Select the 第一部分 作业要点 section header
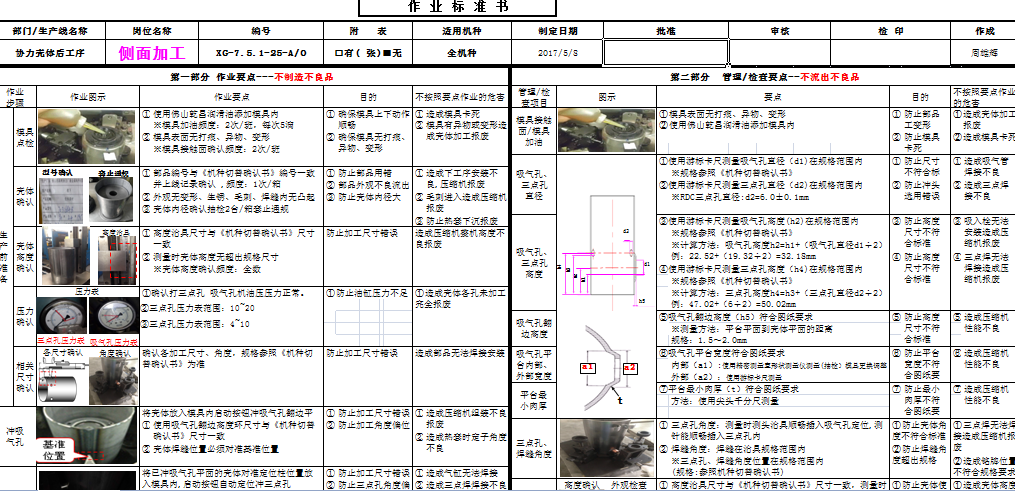The image size is (1015, 491). [255, 77]
